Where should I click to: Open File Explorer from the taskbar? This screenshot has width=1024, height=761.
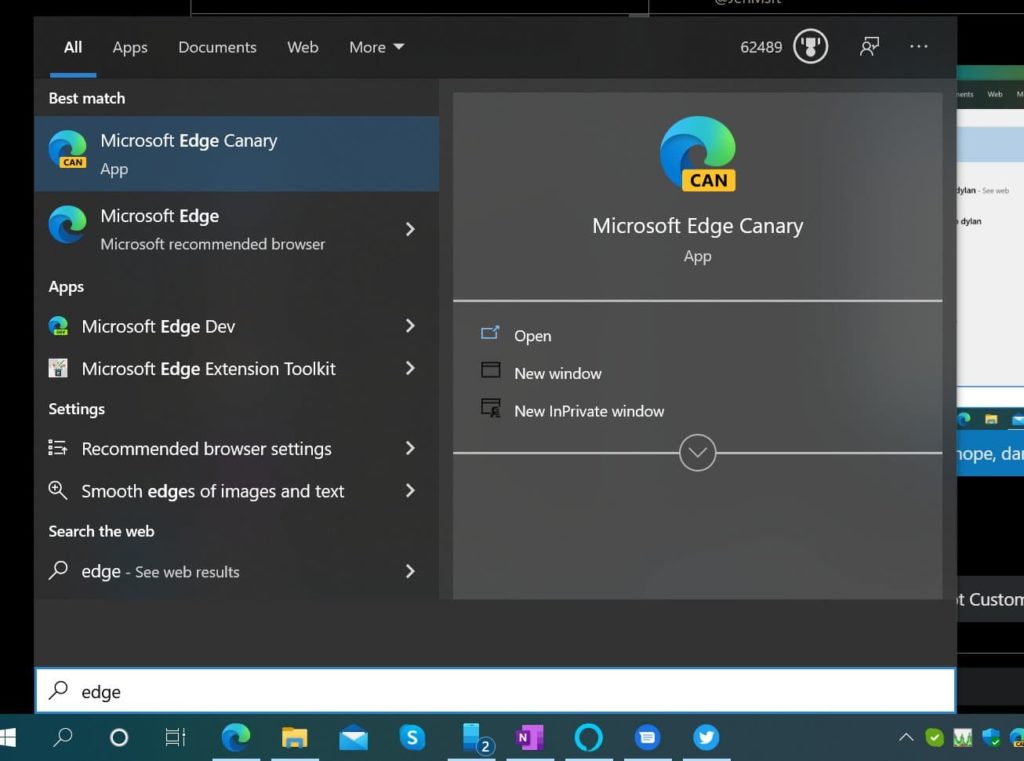coord(294,738)
